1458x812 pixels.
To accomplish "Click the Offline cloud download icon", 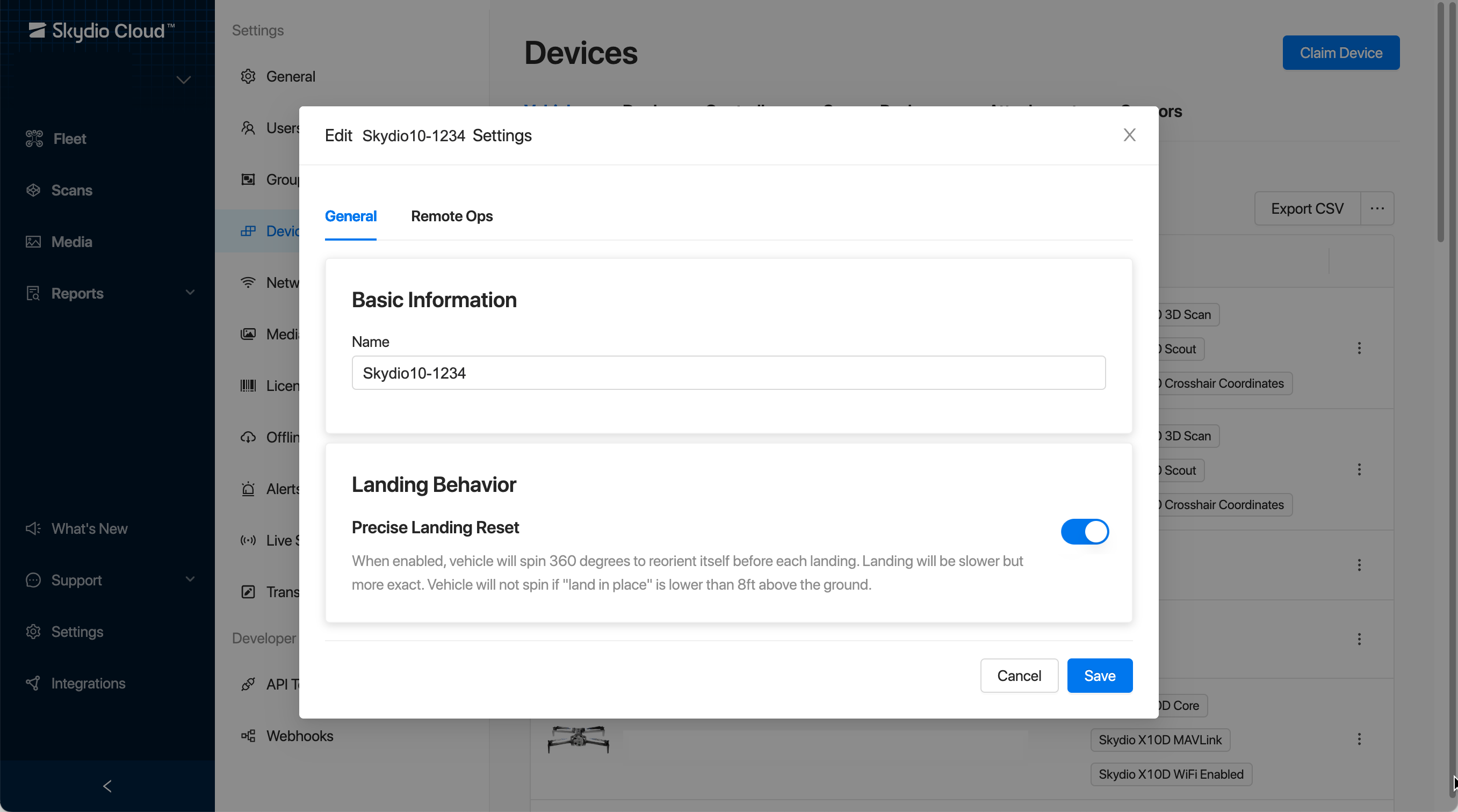I will click(248, 437).
